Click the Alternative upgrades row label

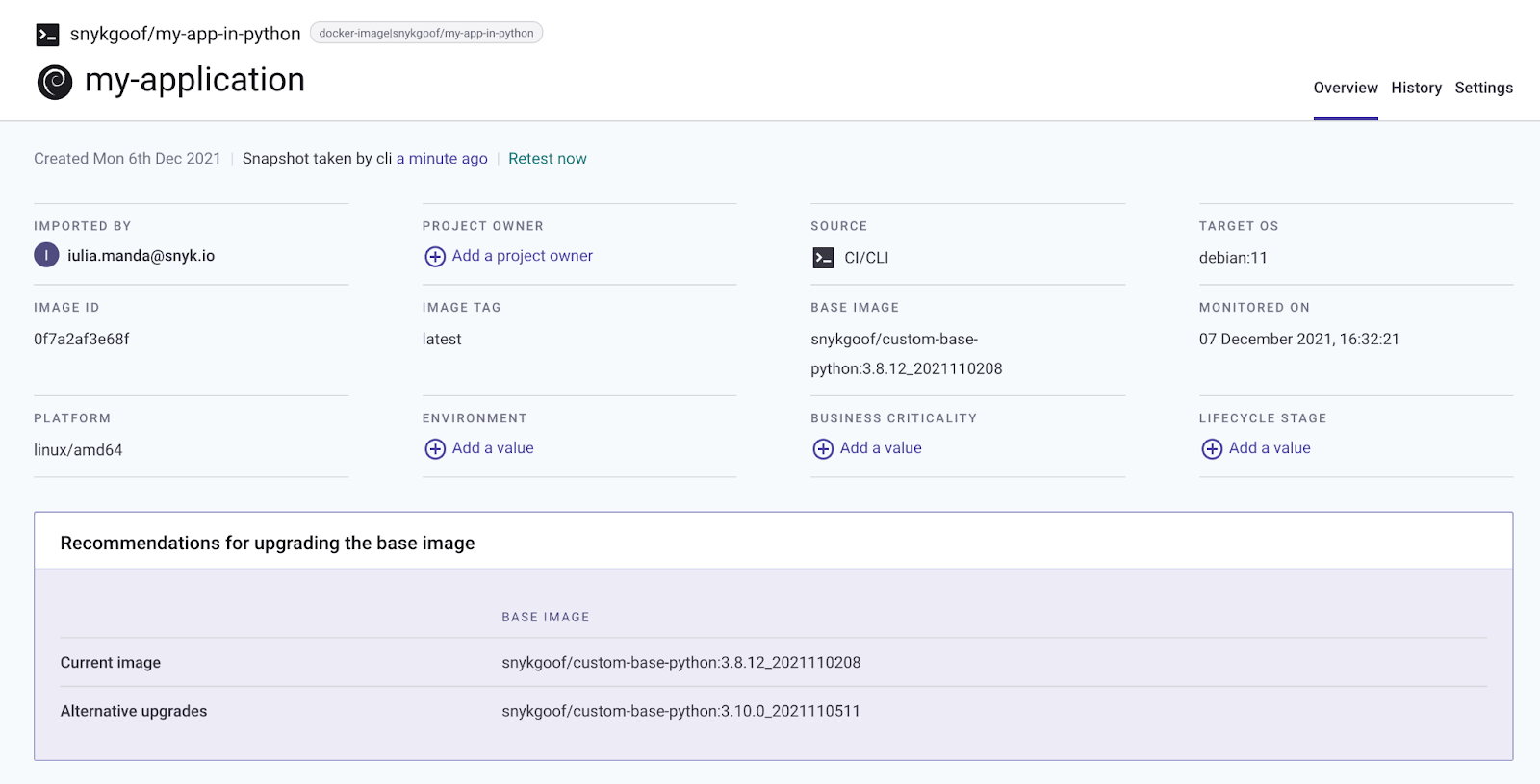[x=134, y=711]
